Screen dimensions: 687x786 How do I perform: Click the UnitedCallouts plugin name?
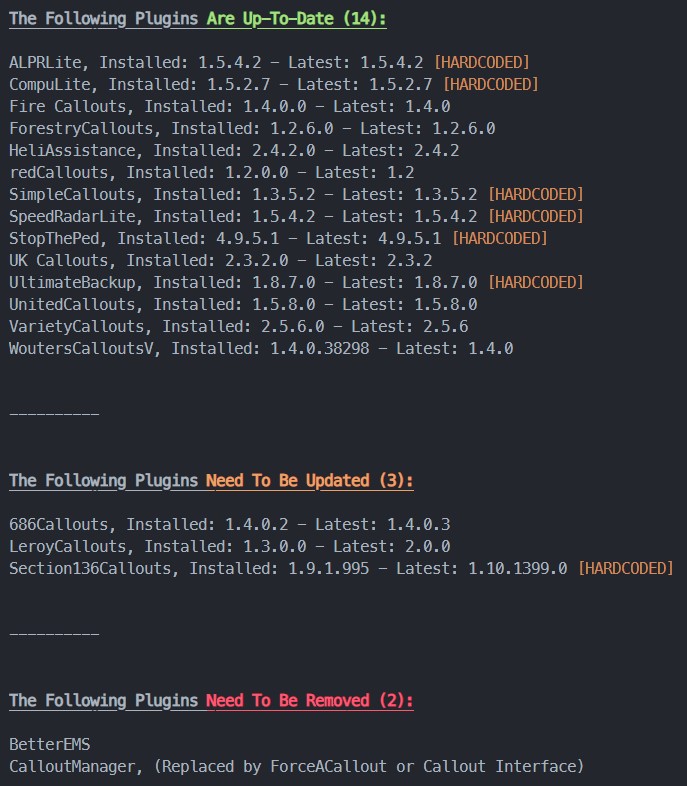pos(76,304)
